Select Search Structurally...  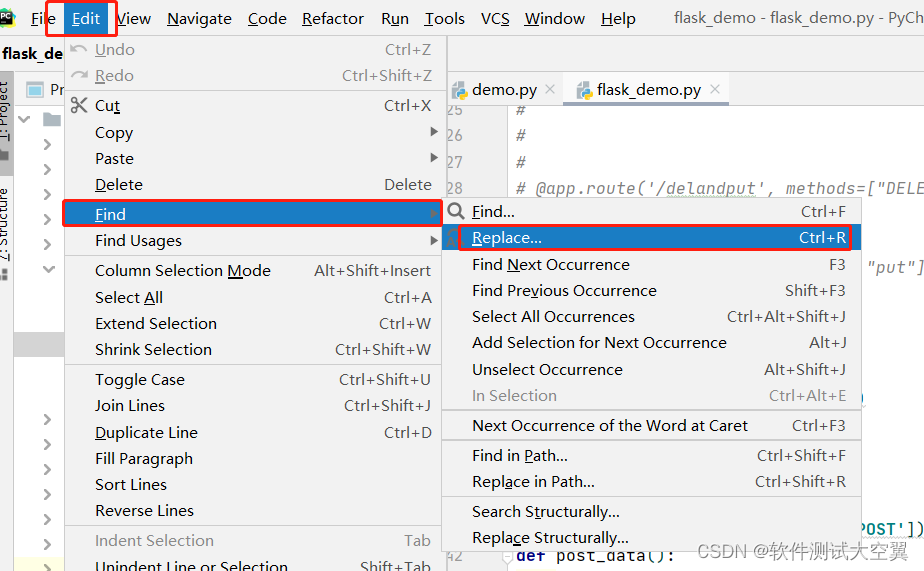point(652,511)
